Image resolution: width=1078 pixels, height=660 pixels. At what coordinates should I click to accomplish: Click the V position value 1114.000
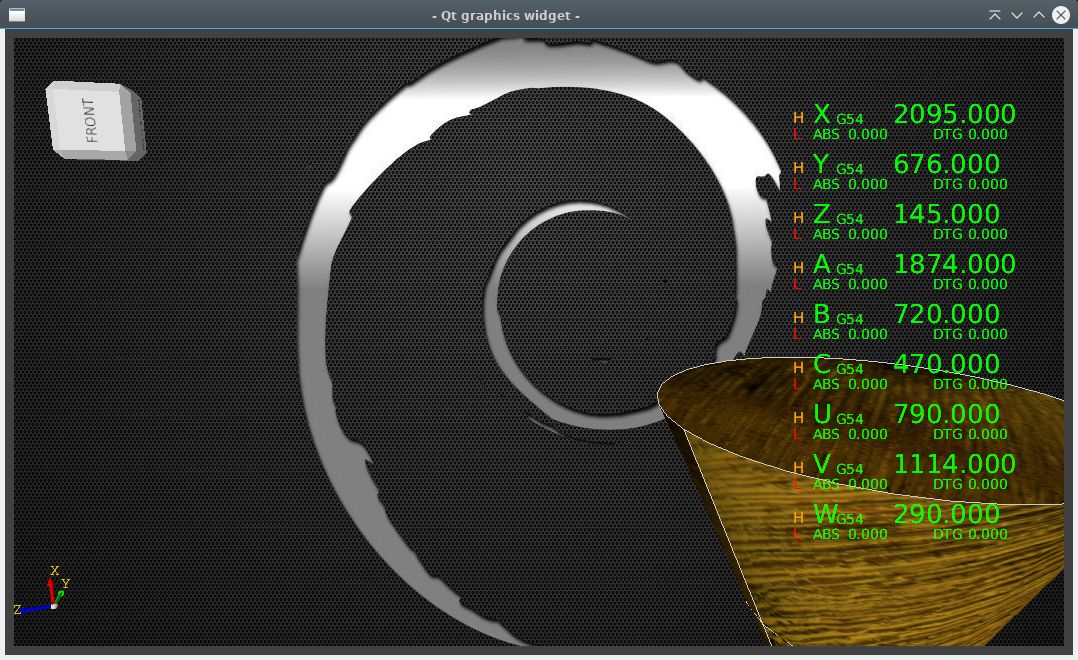pos(954,464)
